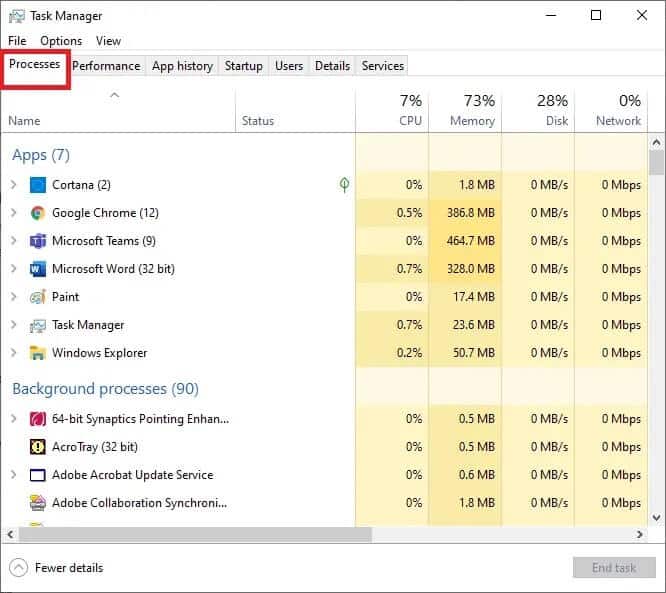
Task: Click the Task Manager title bar icon
Action: point(17,16)
